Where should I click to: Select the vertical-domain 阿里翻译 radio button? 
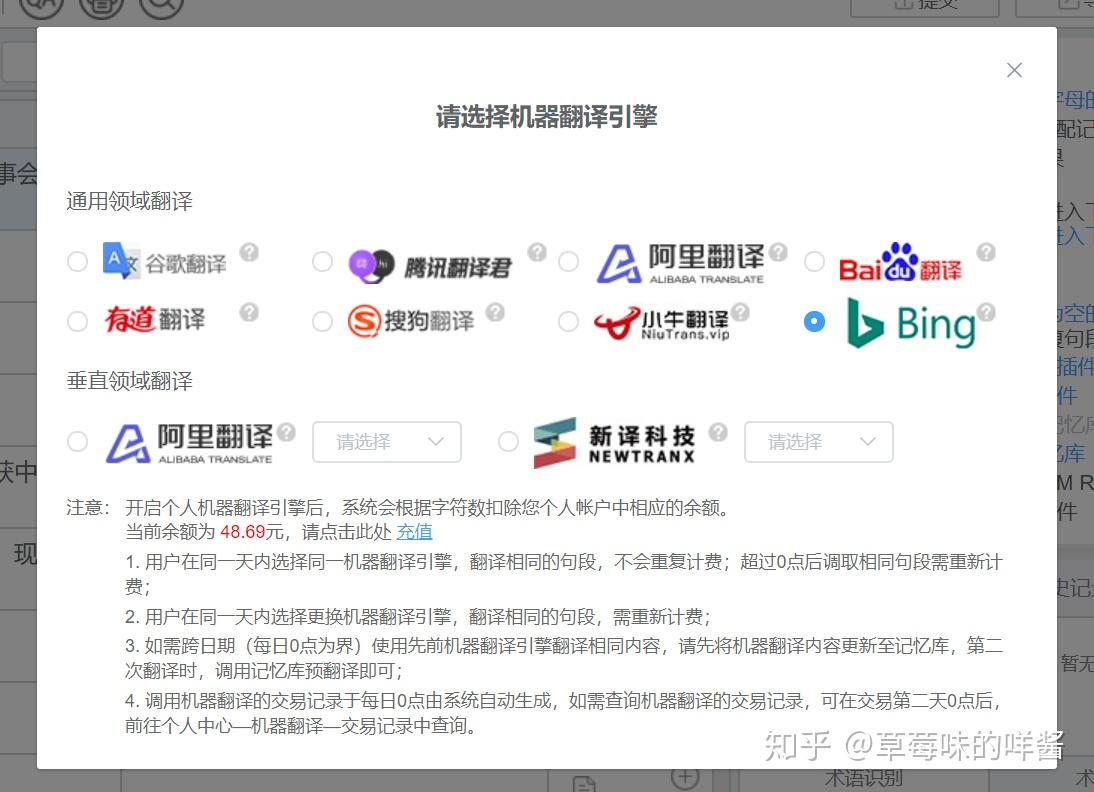(x=77, y=441)
